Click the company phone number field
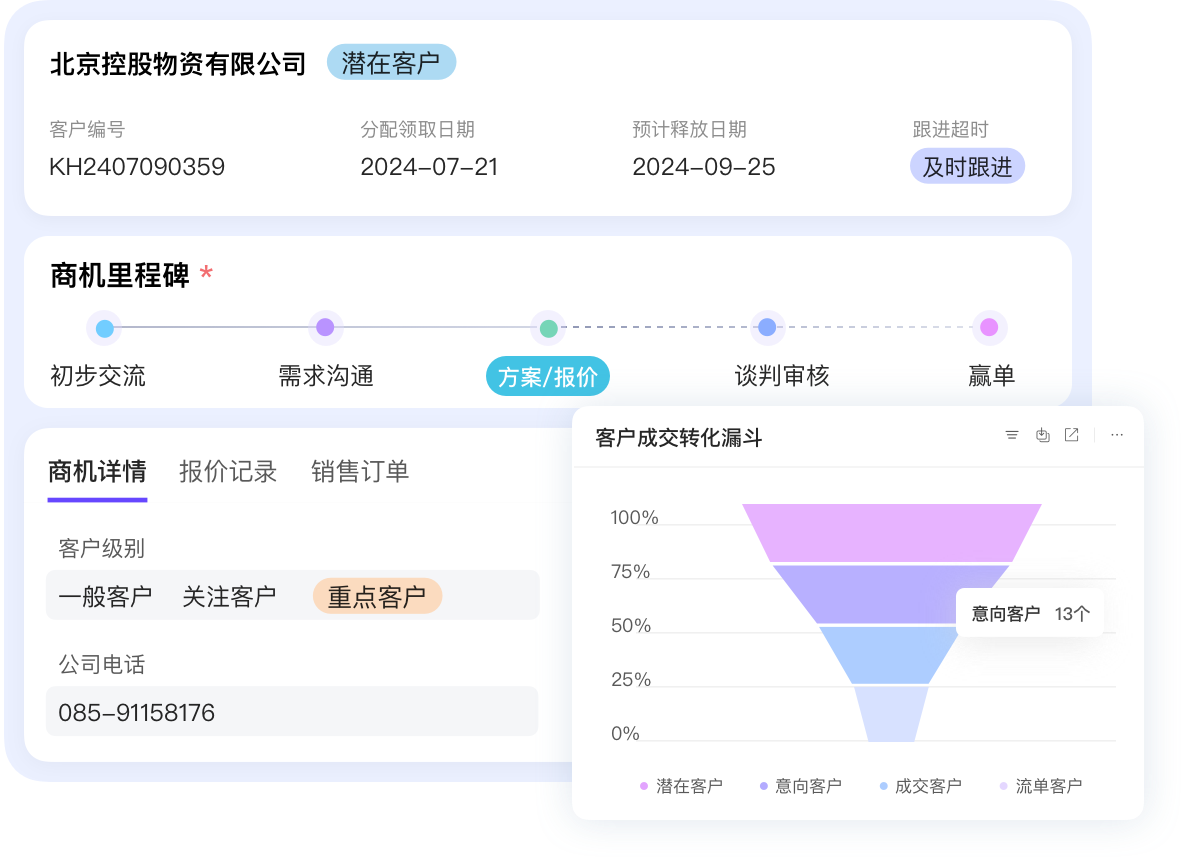This screenshot has width=1184, height=860. (292, 711)
